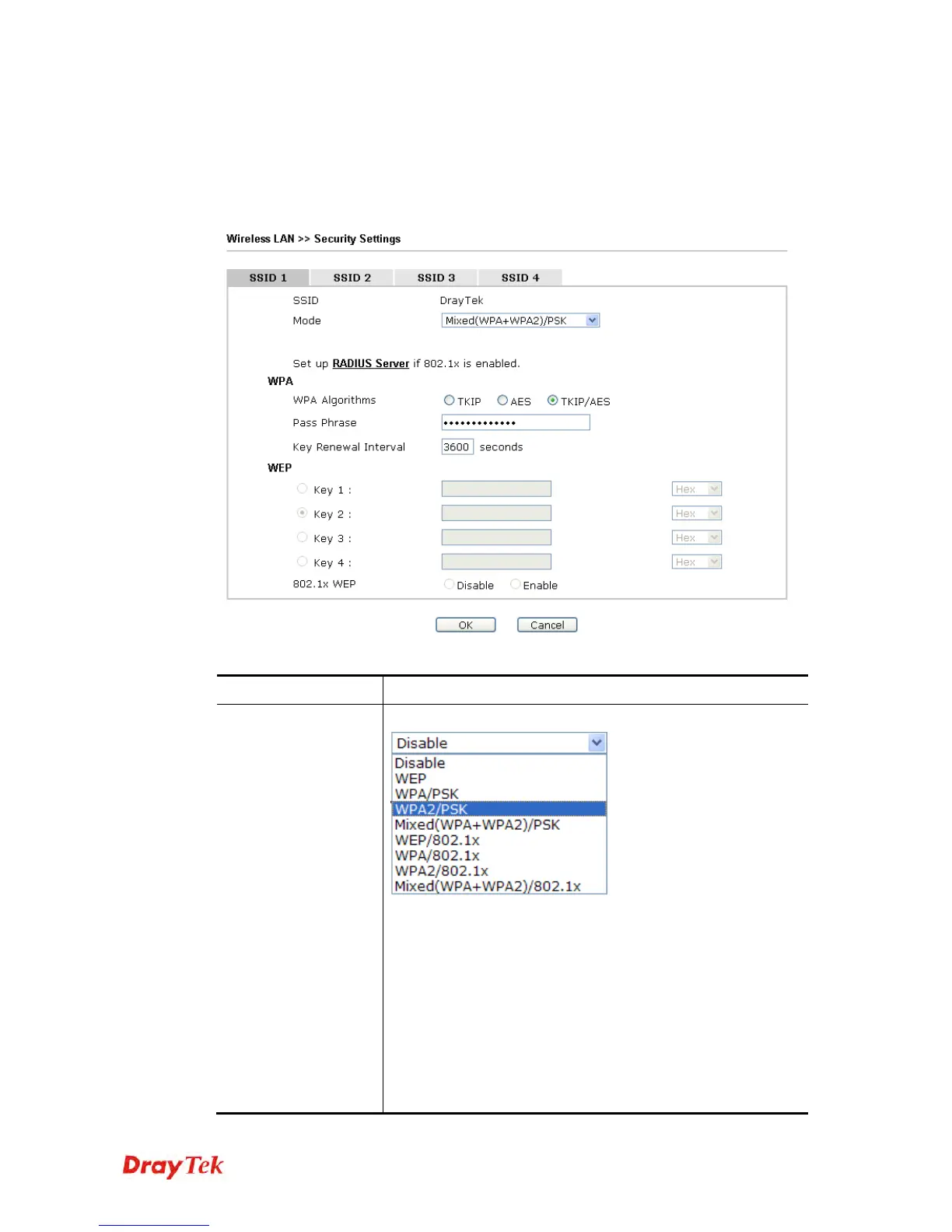Choose WPA/PSK from the mode list
The width and height of the screenshot is (952, 1232).
[499, 794]
